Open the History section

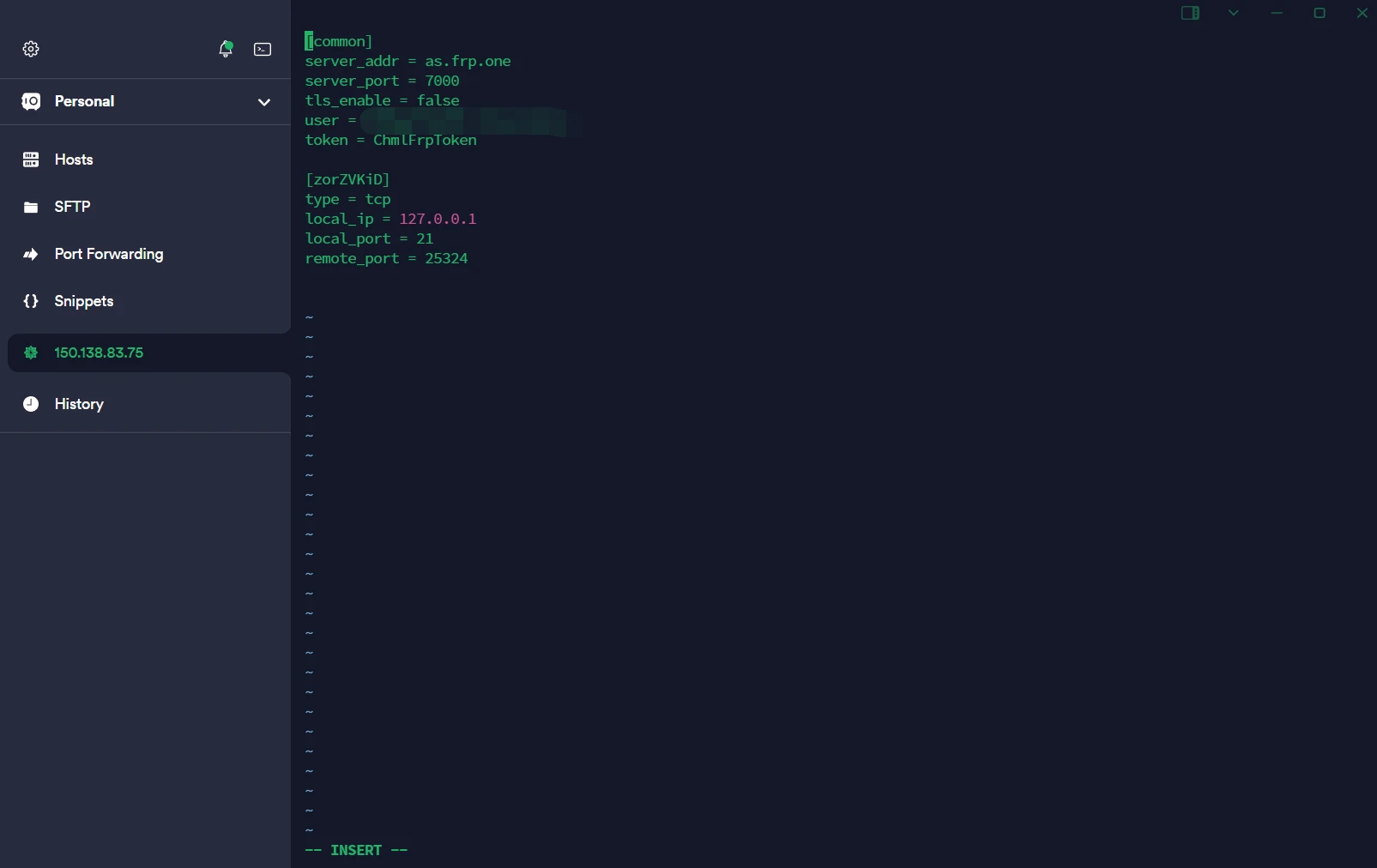(79, 404)
